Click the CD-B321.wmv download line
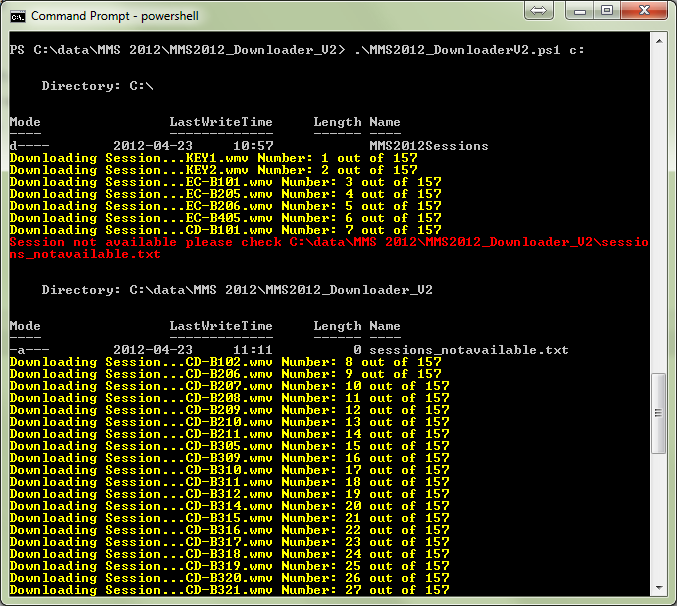Screen dimensions: 677x606 230,590
